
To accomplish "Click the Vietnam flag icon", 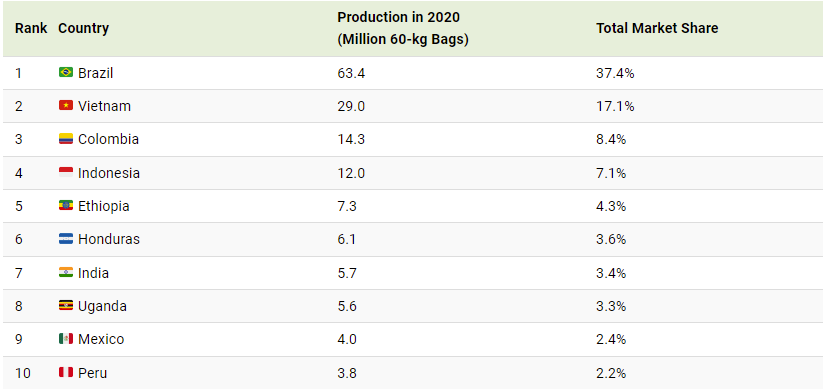I will tap(66, 105).
